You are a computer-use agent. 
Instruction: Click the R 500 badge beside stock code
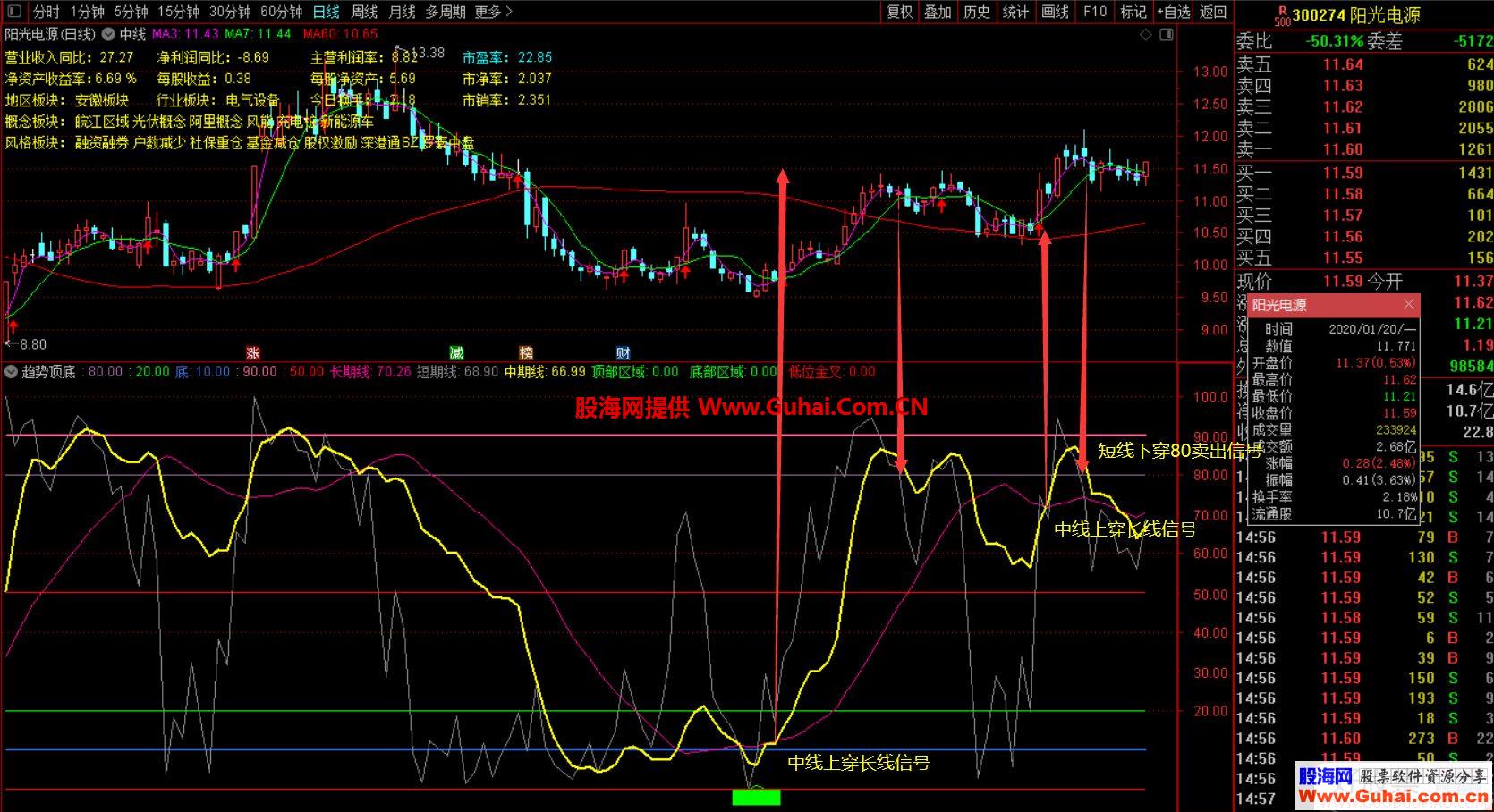coord(1282,15)
